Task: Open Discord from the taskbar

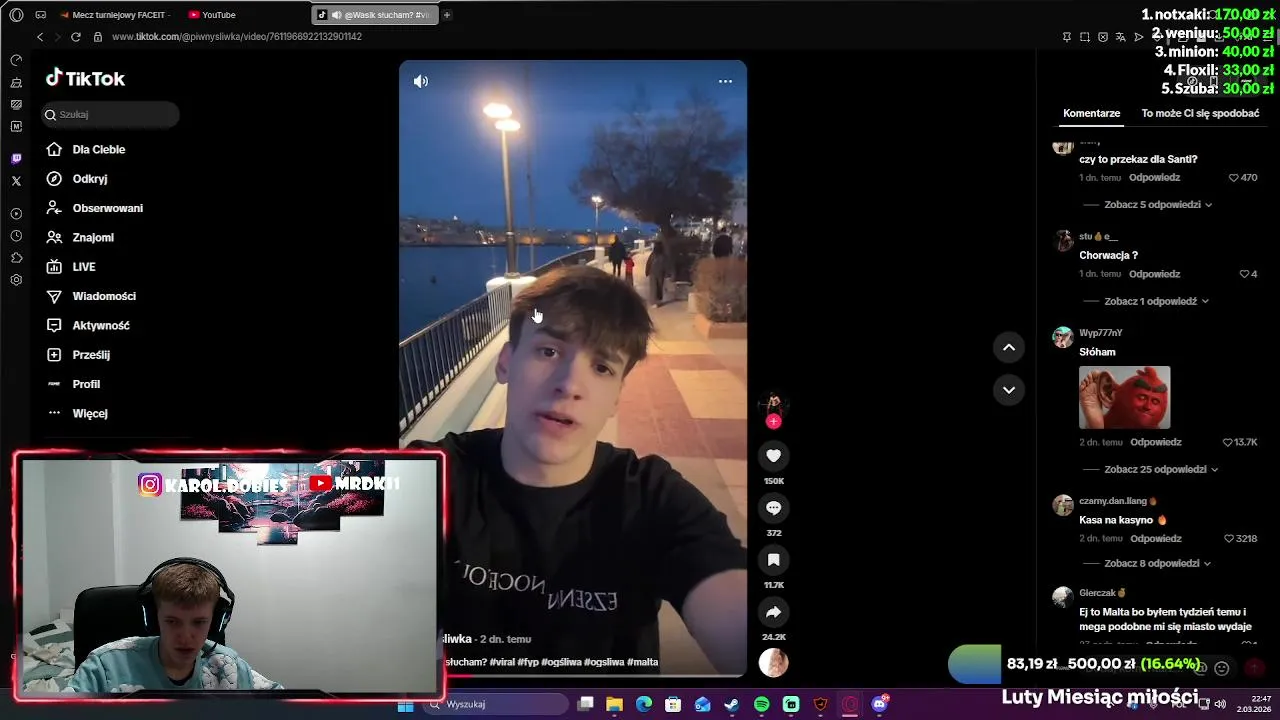Action: point(880,704)
